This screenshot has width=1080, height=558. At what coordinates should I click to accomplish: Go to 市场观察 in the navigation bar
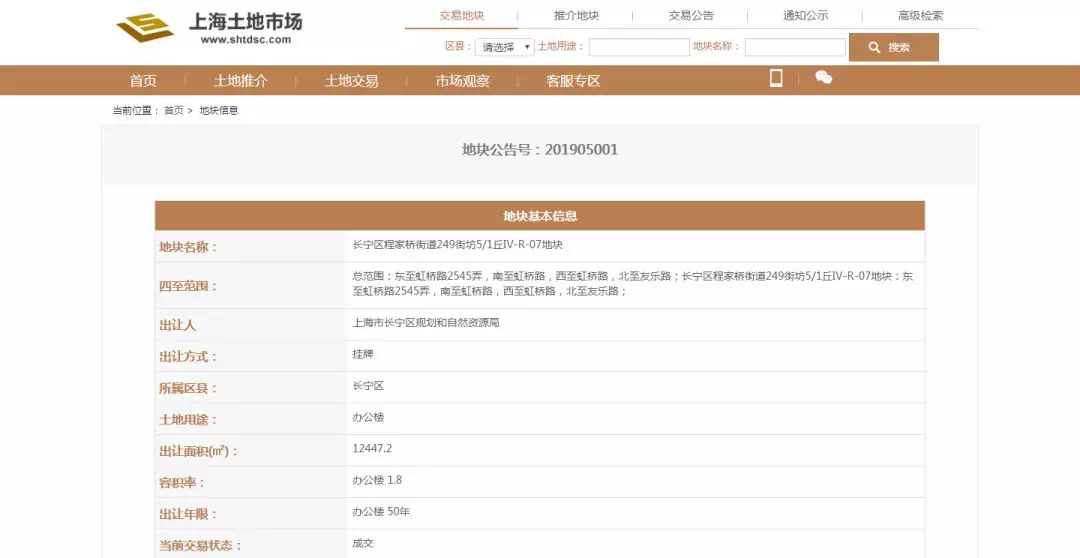pos(462,81)
